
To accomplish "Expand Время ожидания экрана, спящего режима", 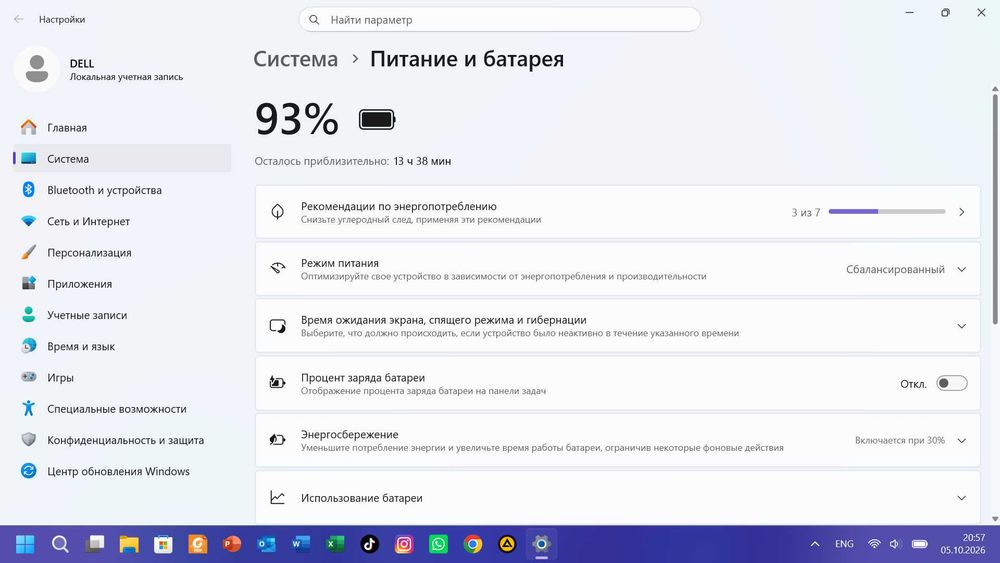I will click(617, 326).
